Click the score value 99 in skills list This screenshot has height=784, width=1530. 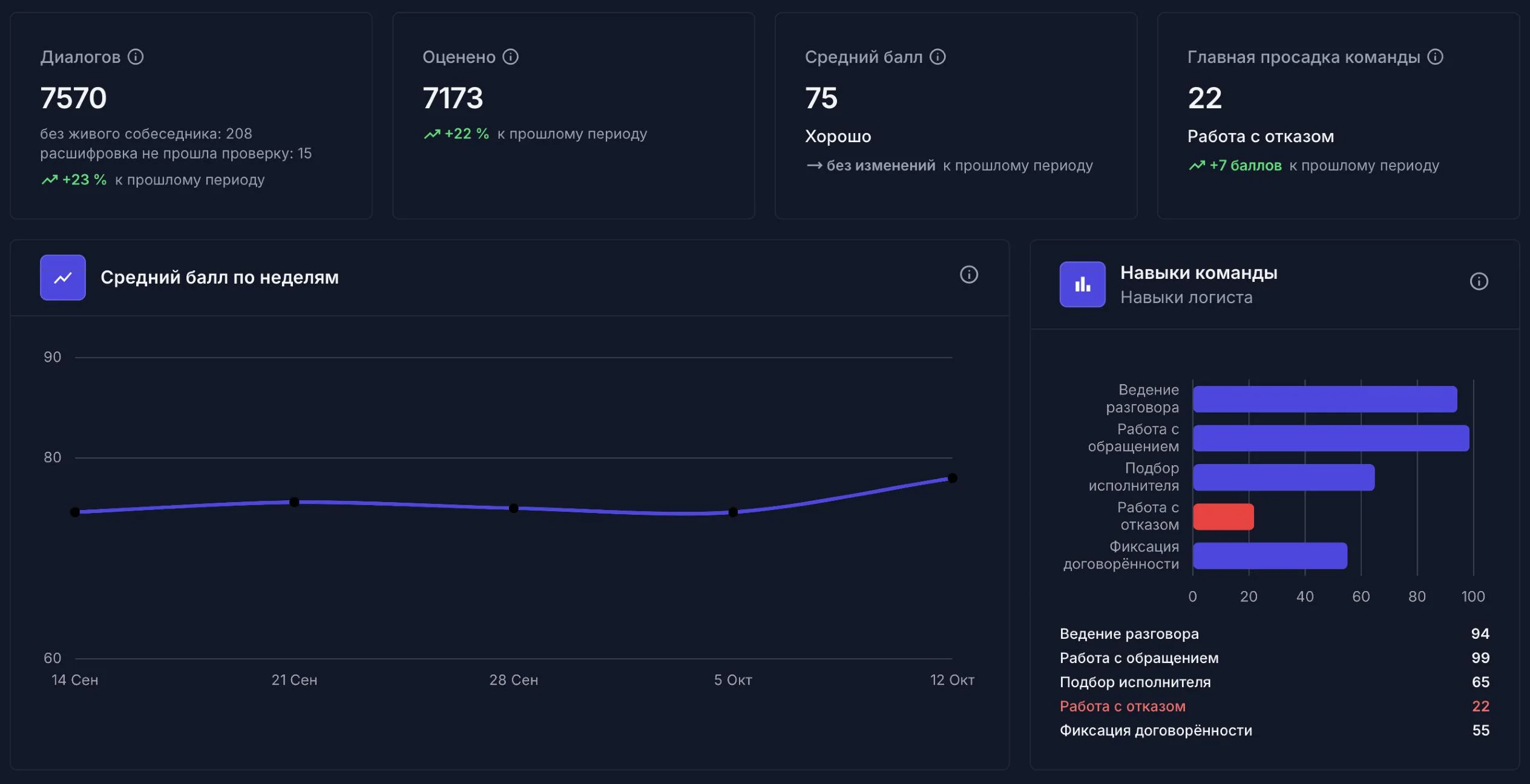pyautogui.click(x=1480, y=658)
